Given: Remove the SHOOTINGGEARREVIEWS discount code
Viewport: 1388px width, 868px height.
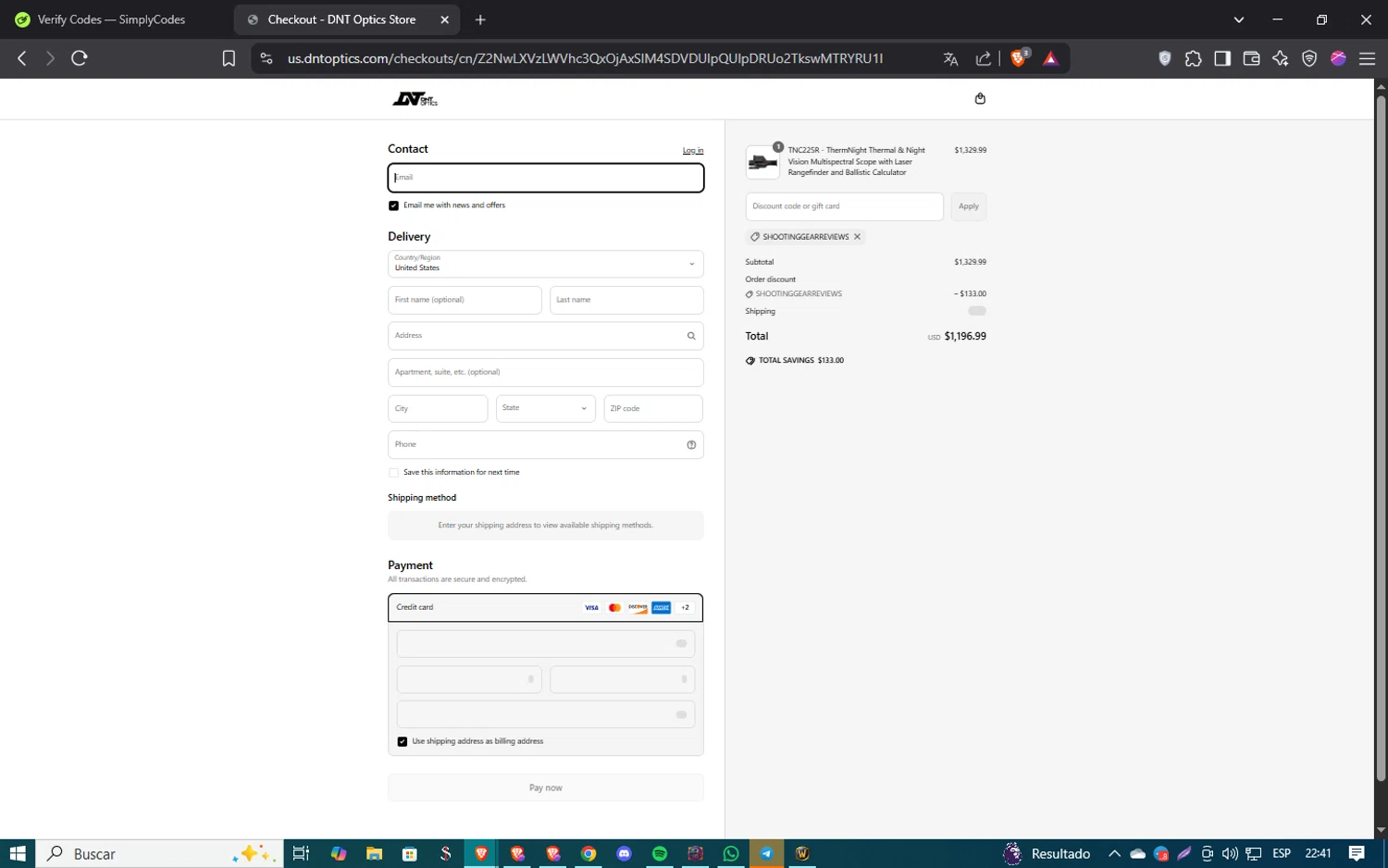Looking at the screenshot, I should 858,237.
